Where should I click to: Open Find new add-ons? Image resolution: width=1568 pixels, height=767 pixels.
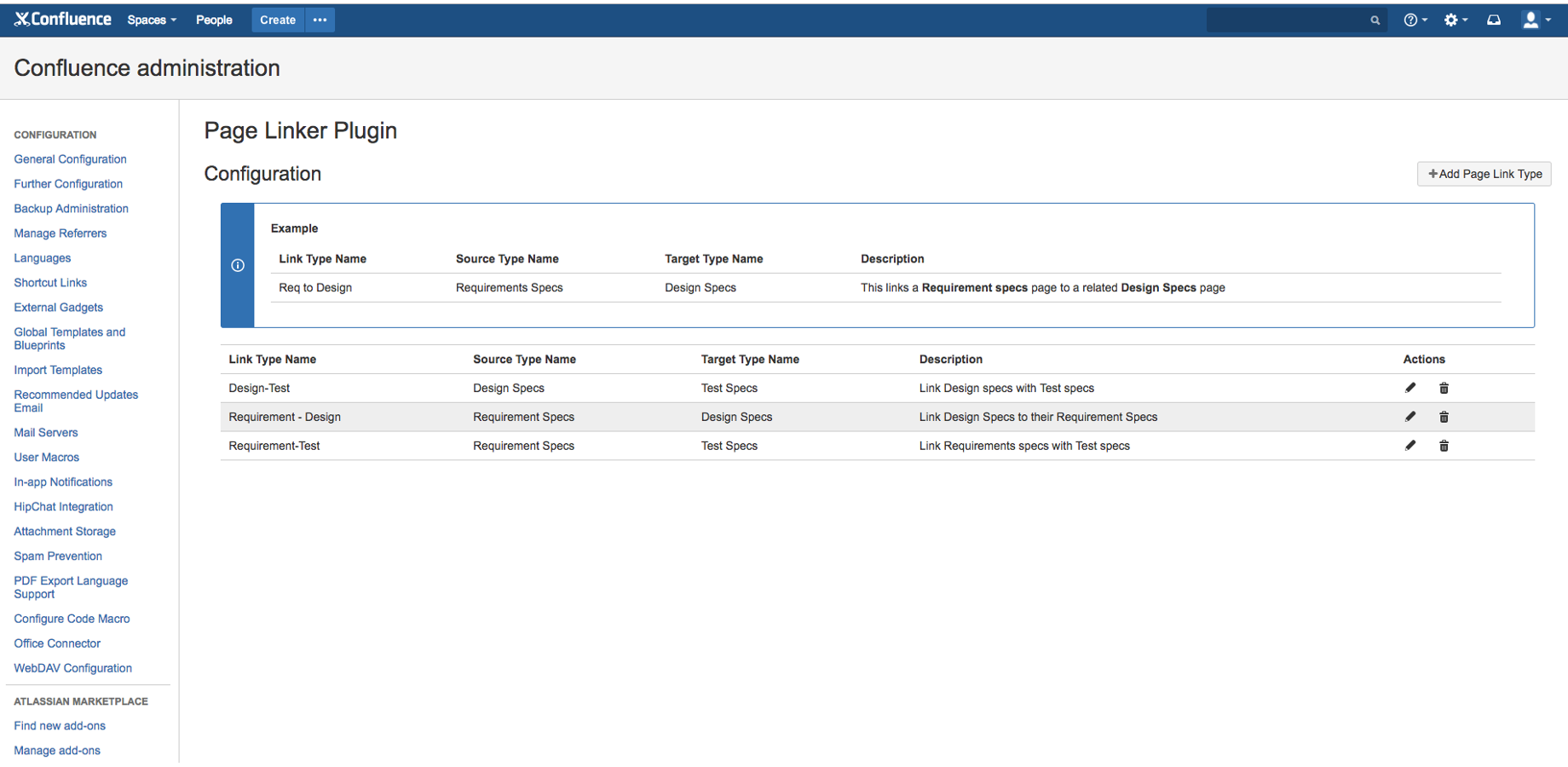[x=60, y=726]
